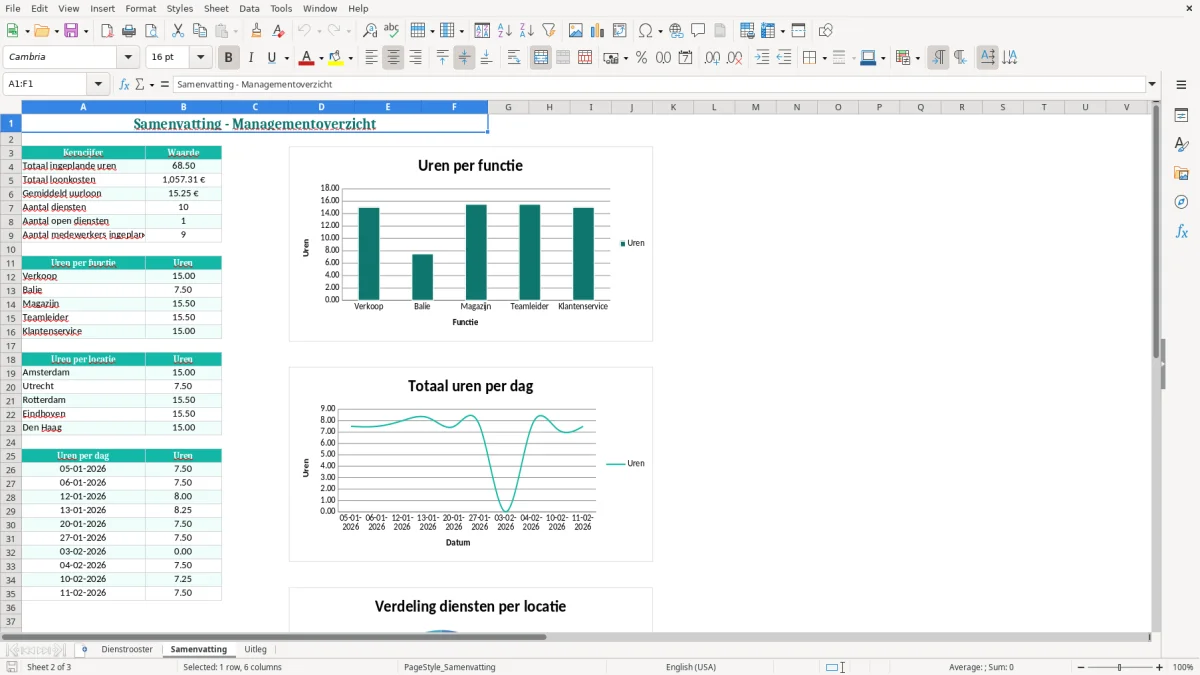The height and width of the screenshot is (675, 1200).
Task: Open Function Wizard beside Name Box
Action: click(125, 85)
